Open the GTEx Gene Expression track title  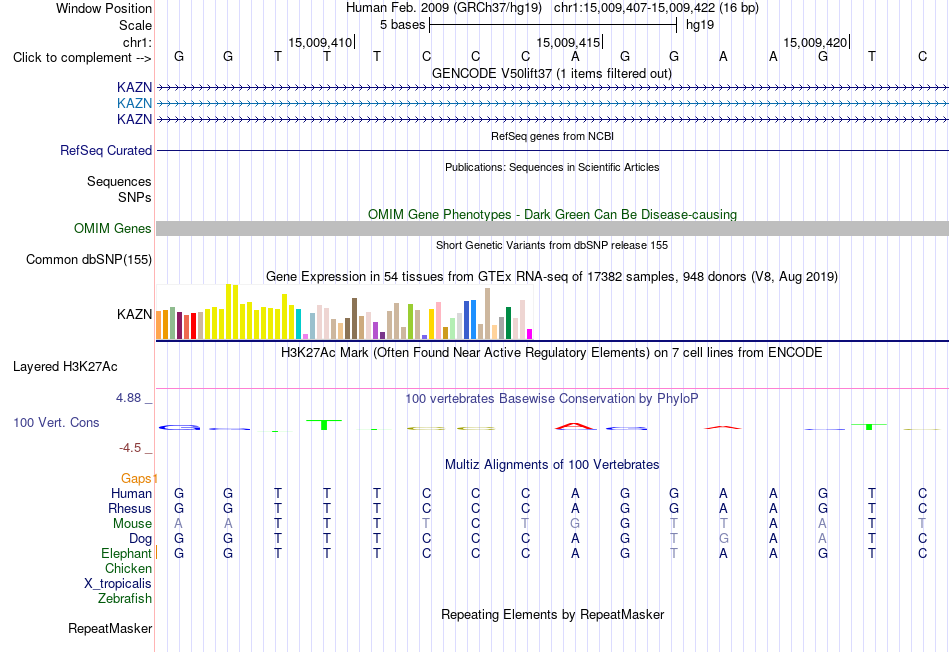point(552,276)
